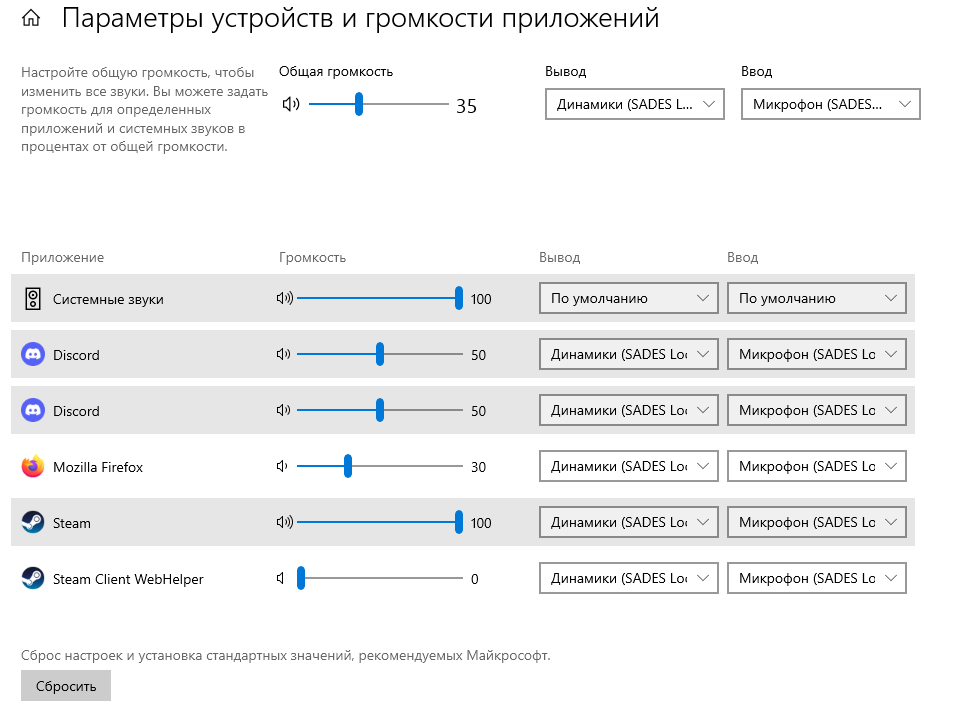968x715 pixels.
Task: Click the Steam Client WebHelper volume slider
Action: 380,578
